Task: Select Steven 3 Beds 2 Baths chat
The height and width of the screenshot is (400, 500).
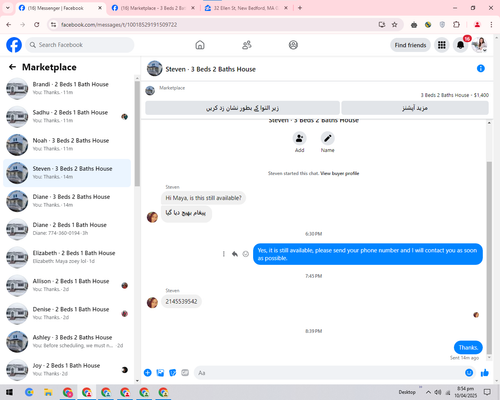Action: pyautogui.click(x=67, y=173)
